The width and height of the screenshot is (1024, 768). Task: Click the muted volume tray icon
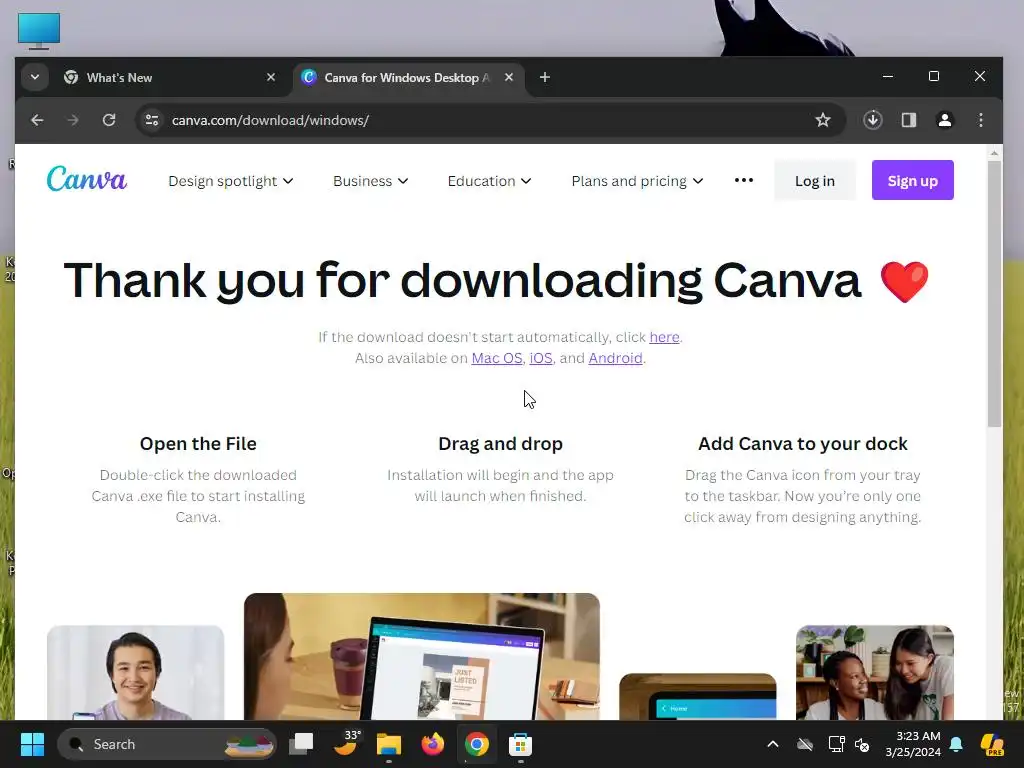tap(862, 744)
